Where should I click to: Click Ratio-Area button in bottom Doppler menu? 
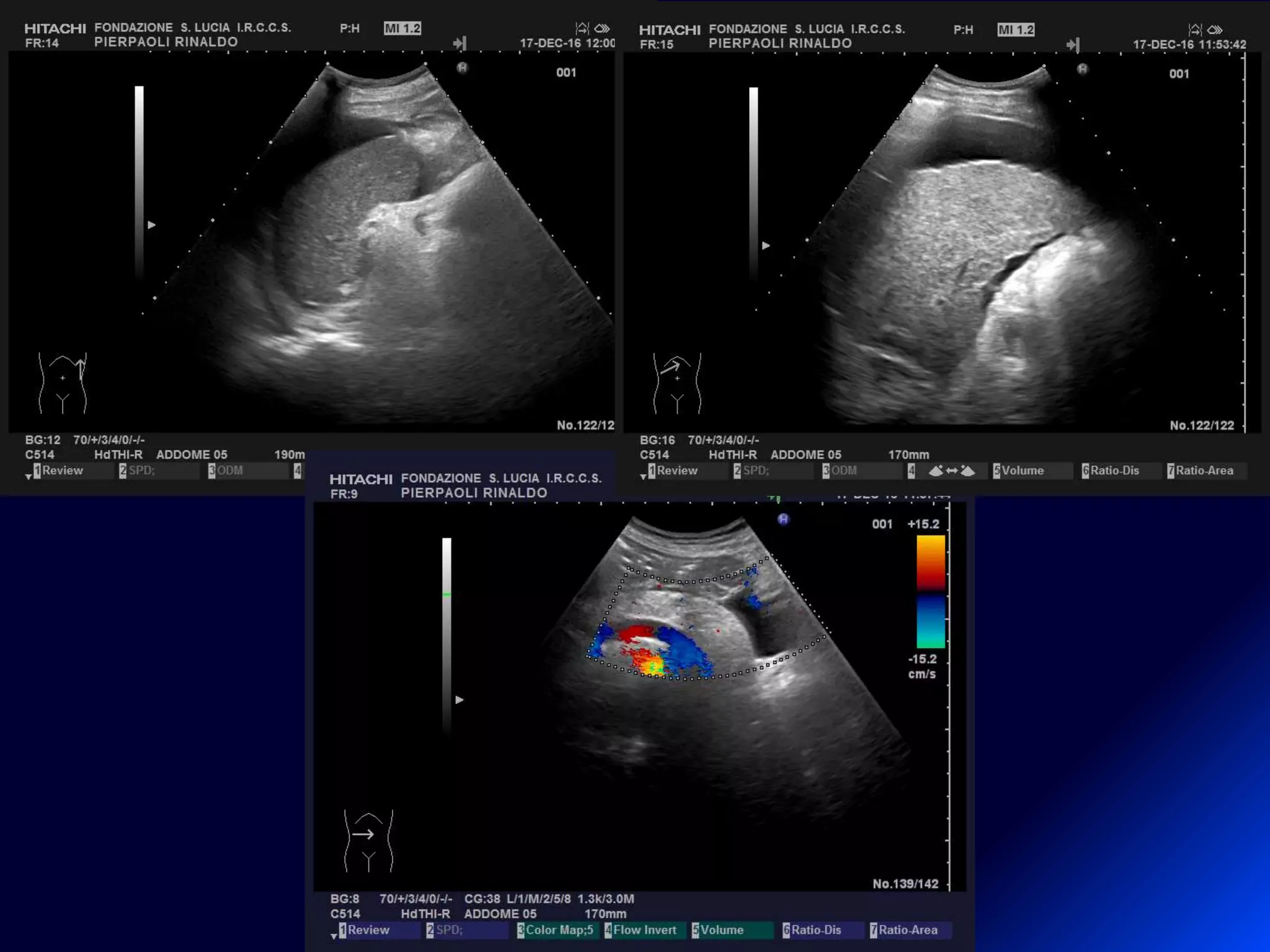(x=907, y=930)
